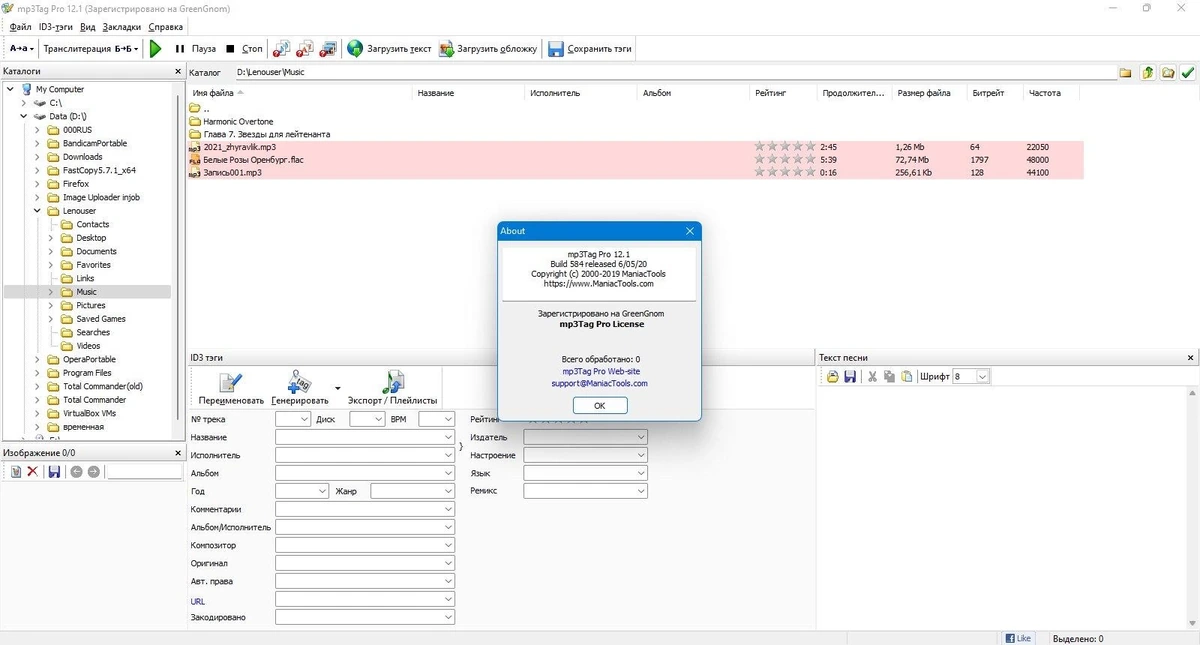Screen dimensions: 1200x645
Task: Stop playback with the Стоп button
Action: click(244, 48)
